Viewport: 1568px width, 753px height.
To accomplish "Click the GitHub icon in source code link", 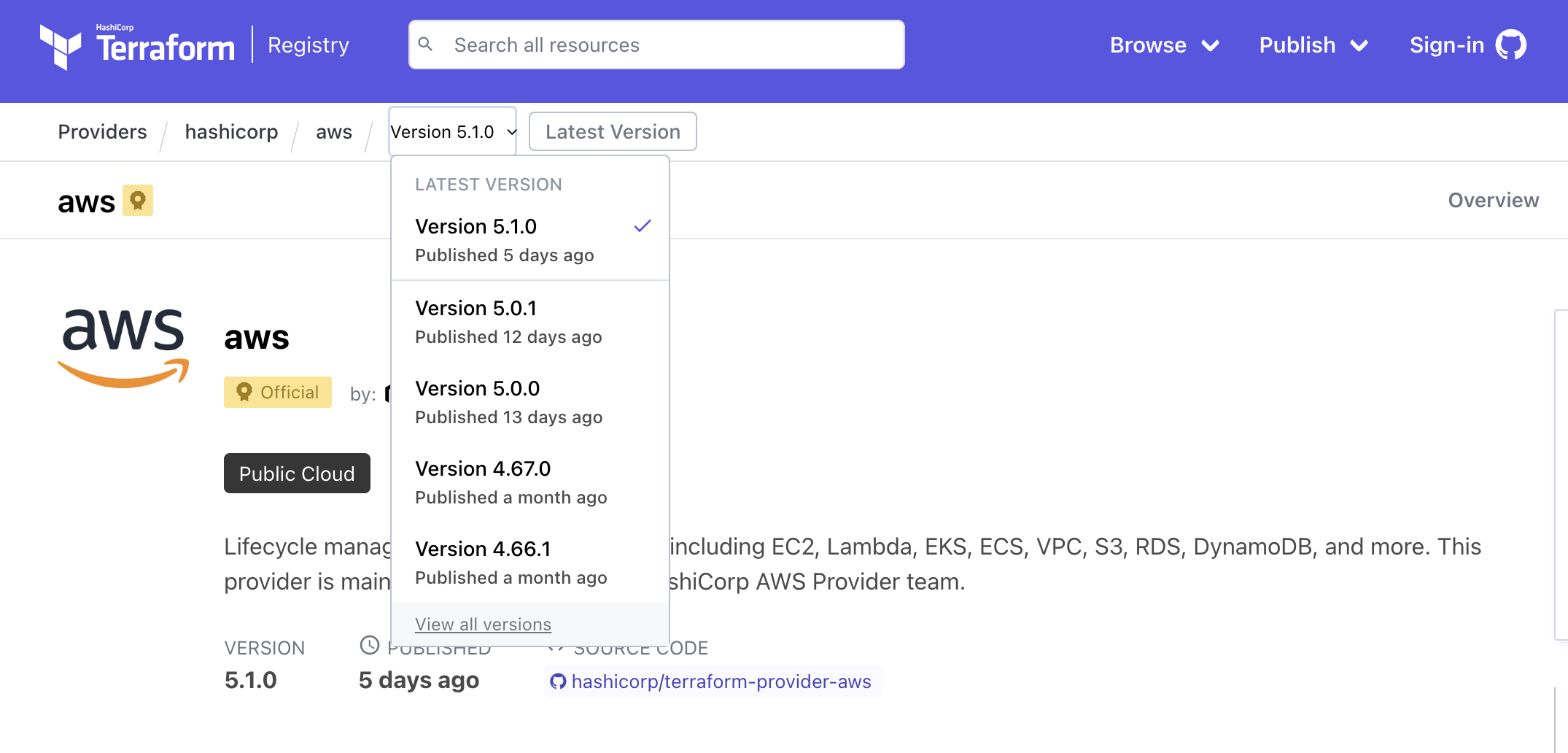I will (x=558, y=681).
